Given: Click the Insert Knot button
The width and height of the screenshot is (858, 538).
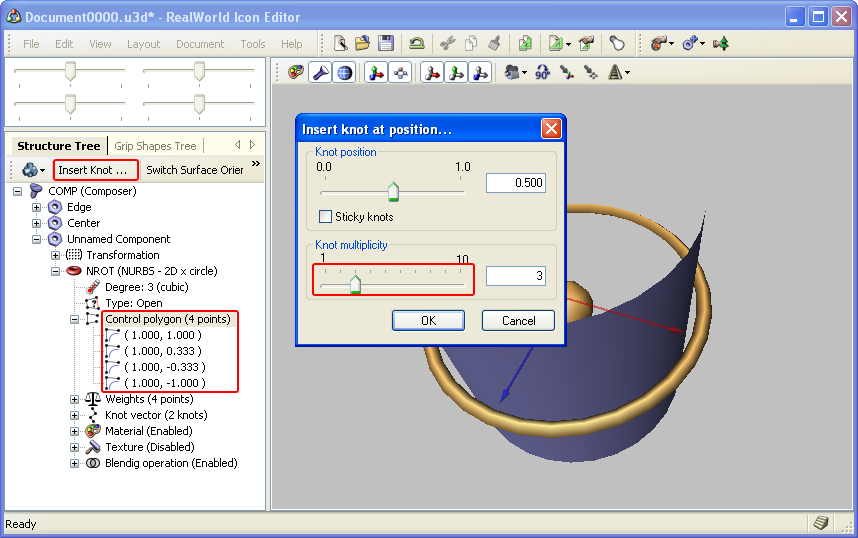Looking at the screenshot, I should tap(96, 170).
